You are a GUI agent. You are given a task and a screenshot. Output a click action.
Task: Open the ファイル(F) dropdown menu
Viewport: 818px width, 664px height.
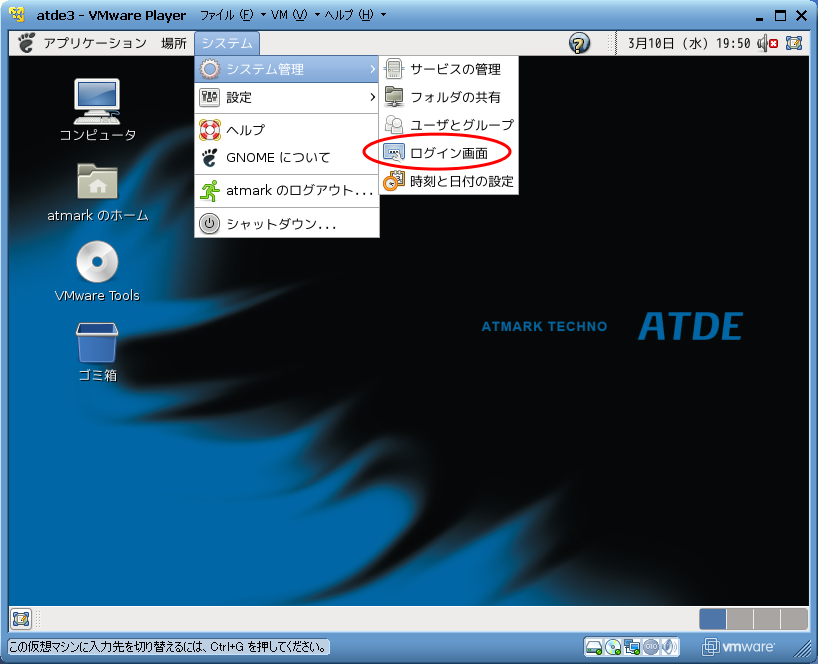click(233, 15)
